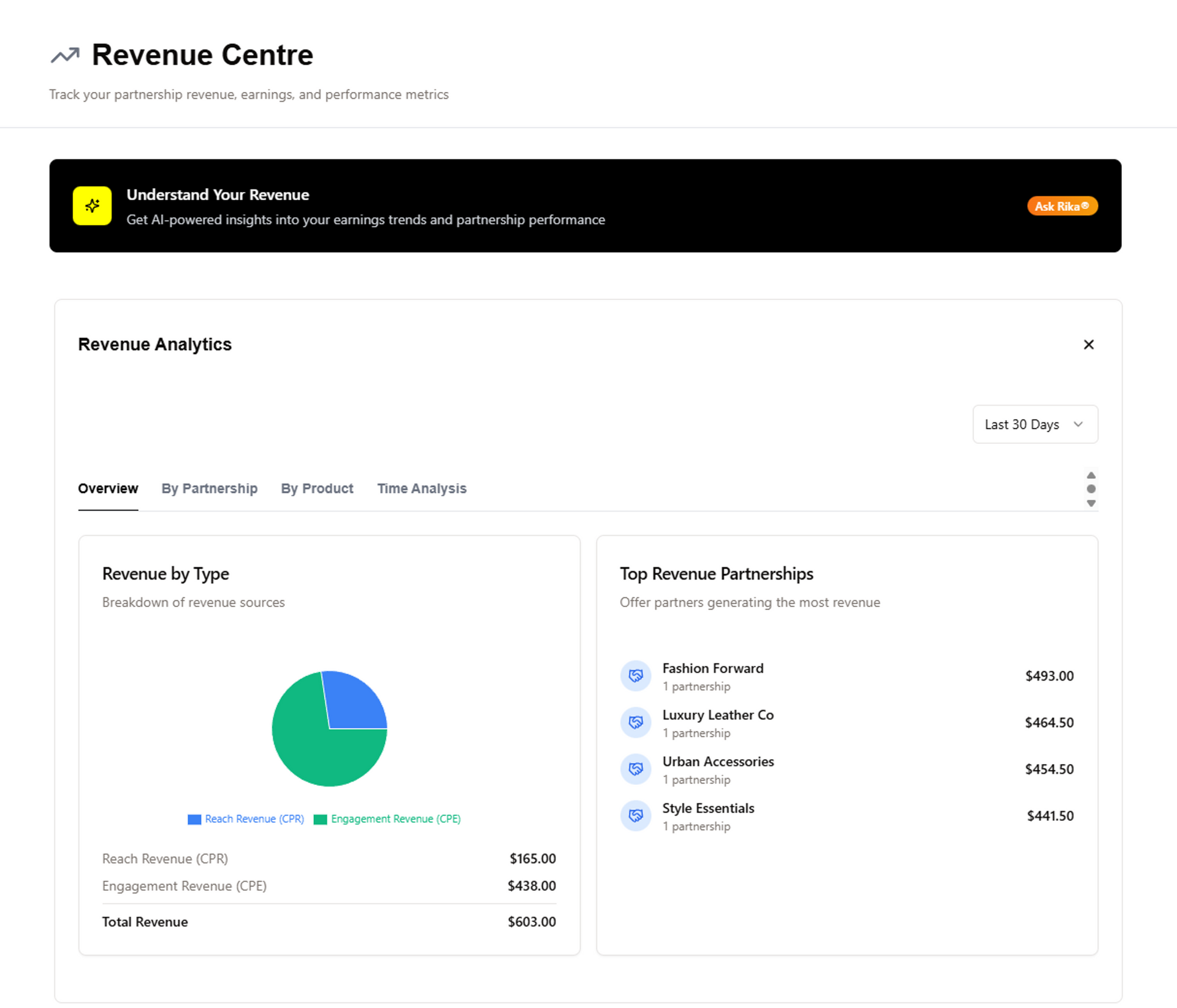Screen dimensions: 1177x1008
Task: Click the yellow sparkle AI insights icon
Action: click(92, 206)
